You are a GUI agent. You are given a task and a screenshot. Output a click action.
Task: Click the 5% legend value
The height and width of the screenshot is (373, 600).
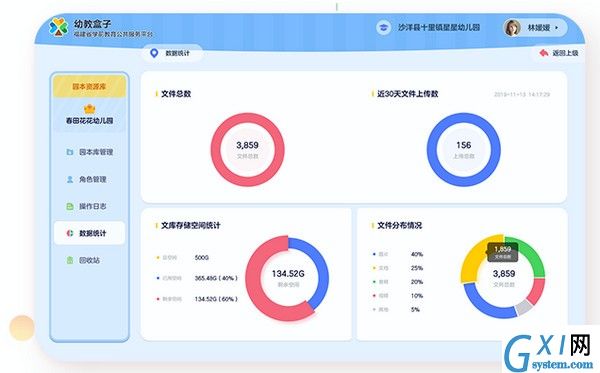click(x=416, y=309)
